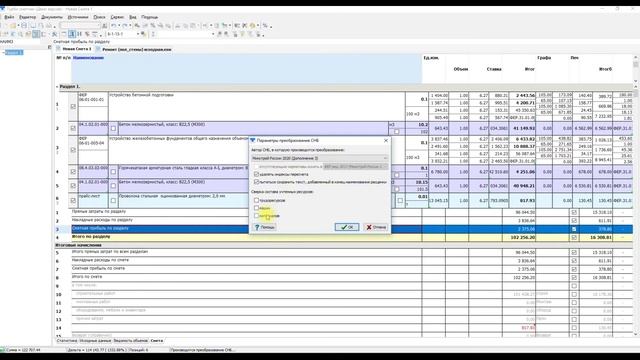Click Отмена in the СНБ dialog
The image size is (640, 360).
coord(376,227)
